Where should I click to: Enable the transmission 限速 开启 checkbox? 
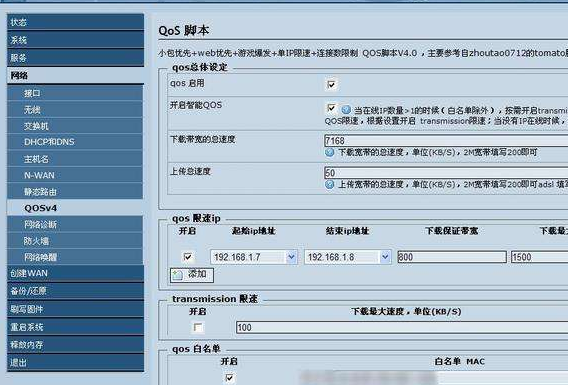197,327
